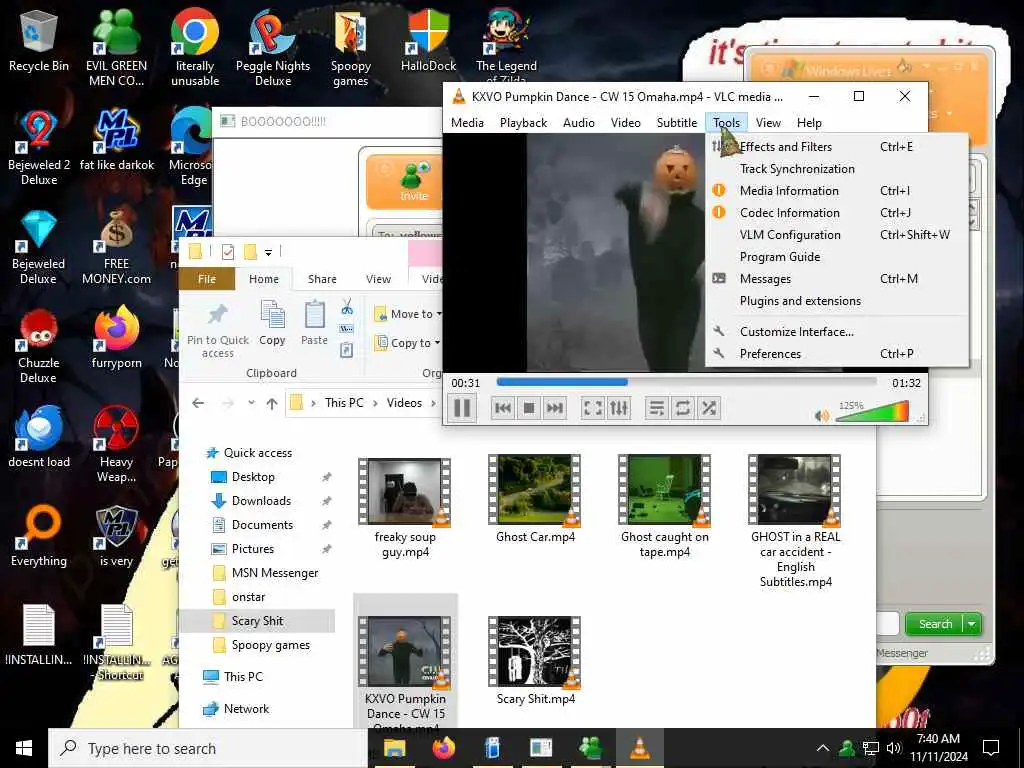Stop playback in VLC
This screenshot has width=1024, height=768.
click(529, 408)
